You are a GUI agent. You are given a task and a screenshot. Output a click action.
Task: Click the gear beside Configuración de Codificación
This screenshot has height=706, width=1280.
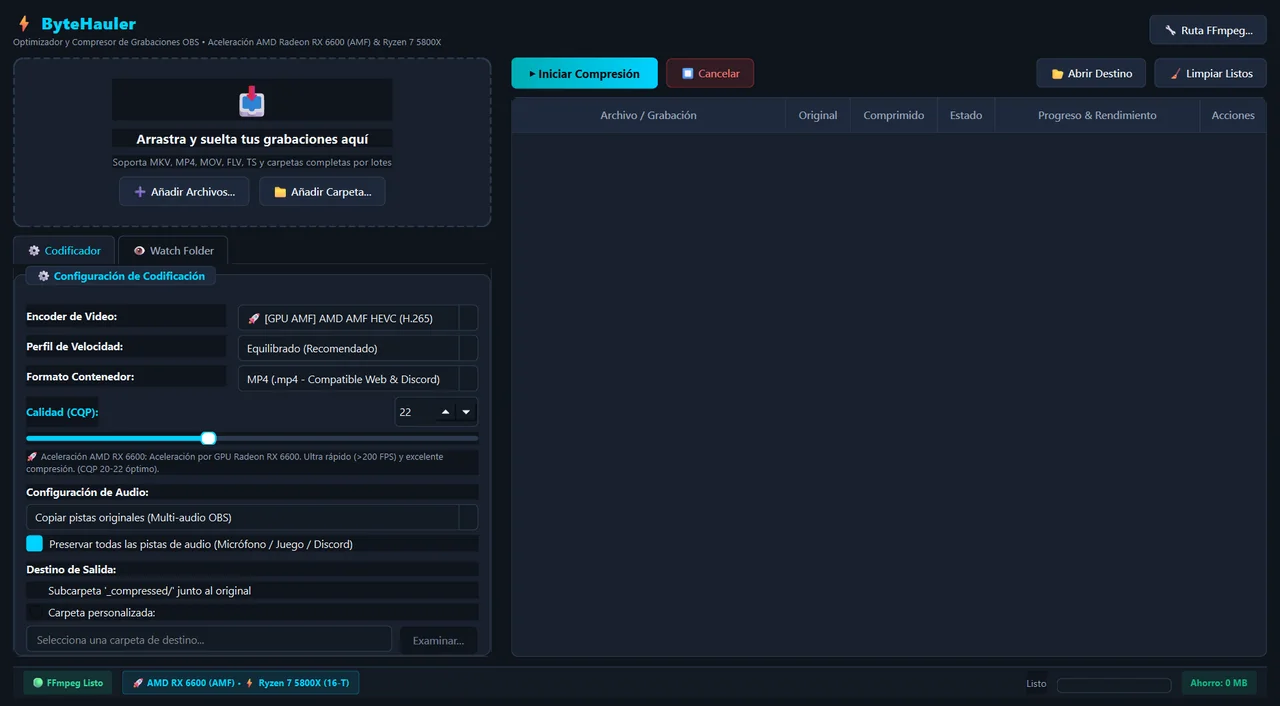[x=43, y=276]
